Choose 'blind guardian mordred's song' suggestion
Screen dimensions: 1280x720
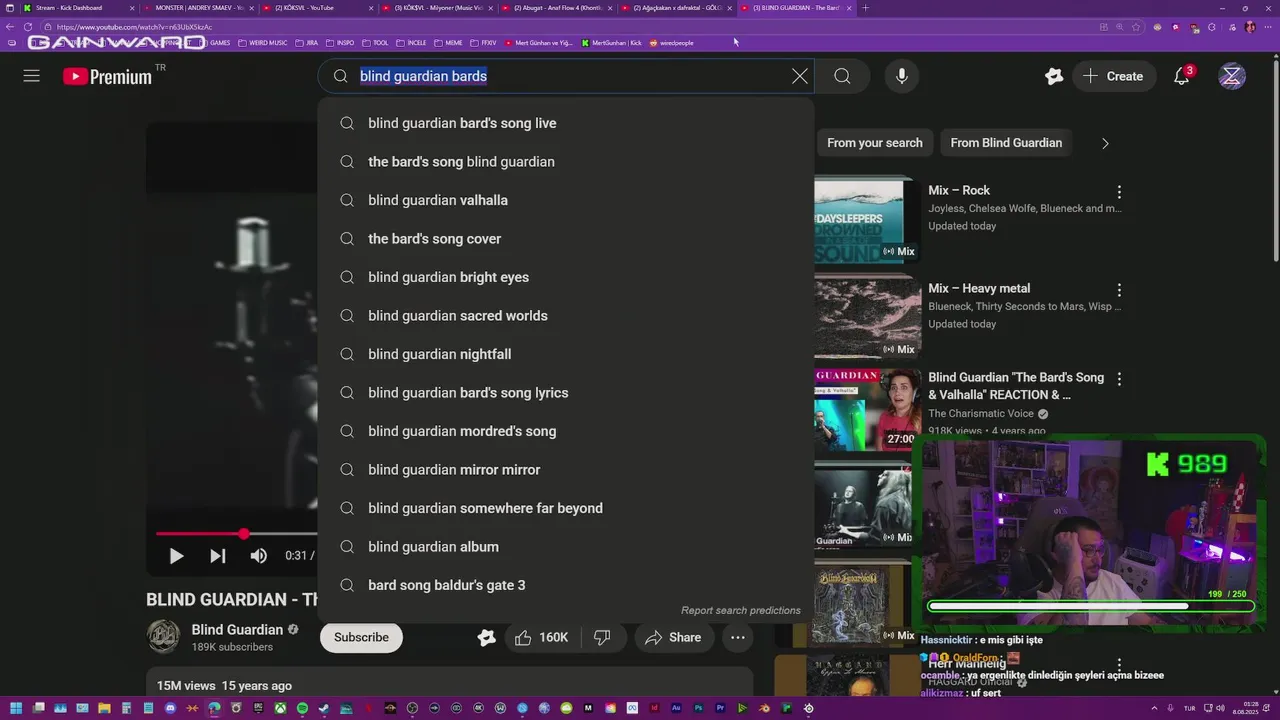[566, 431]
